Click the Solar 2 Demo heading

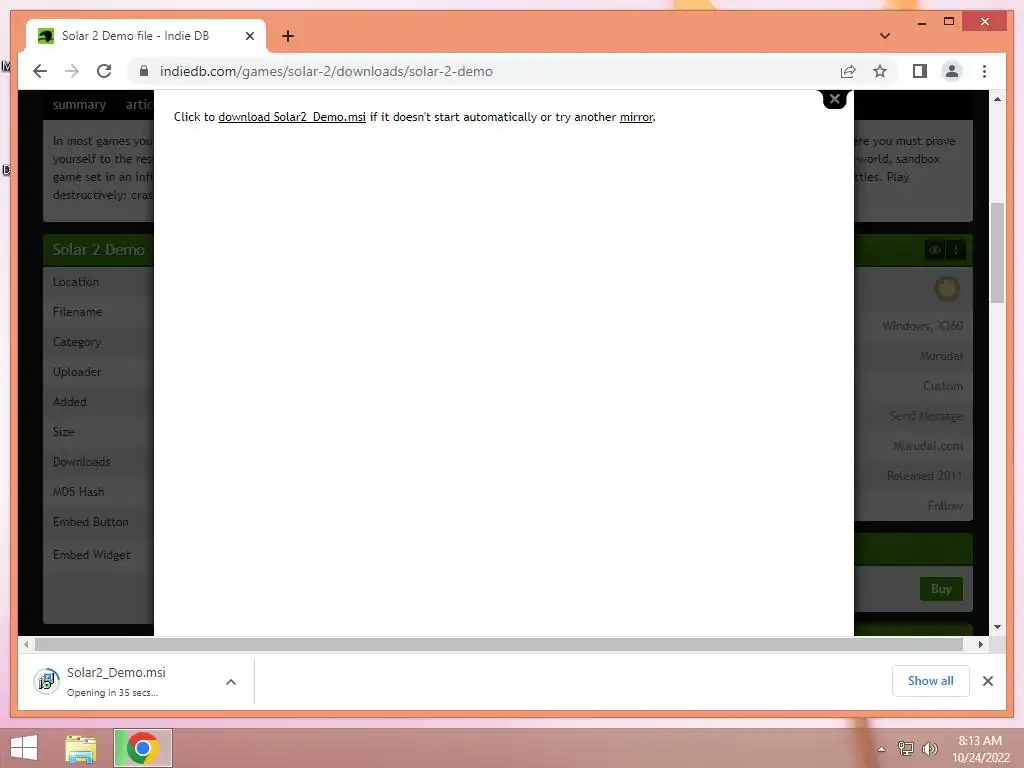(x=99, y=249)
